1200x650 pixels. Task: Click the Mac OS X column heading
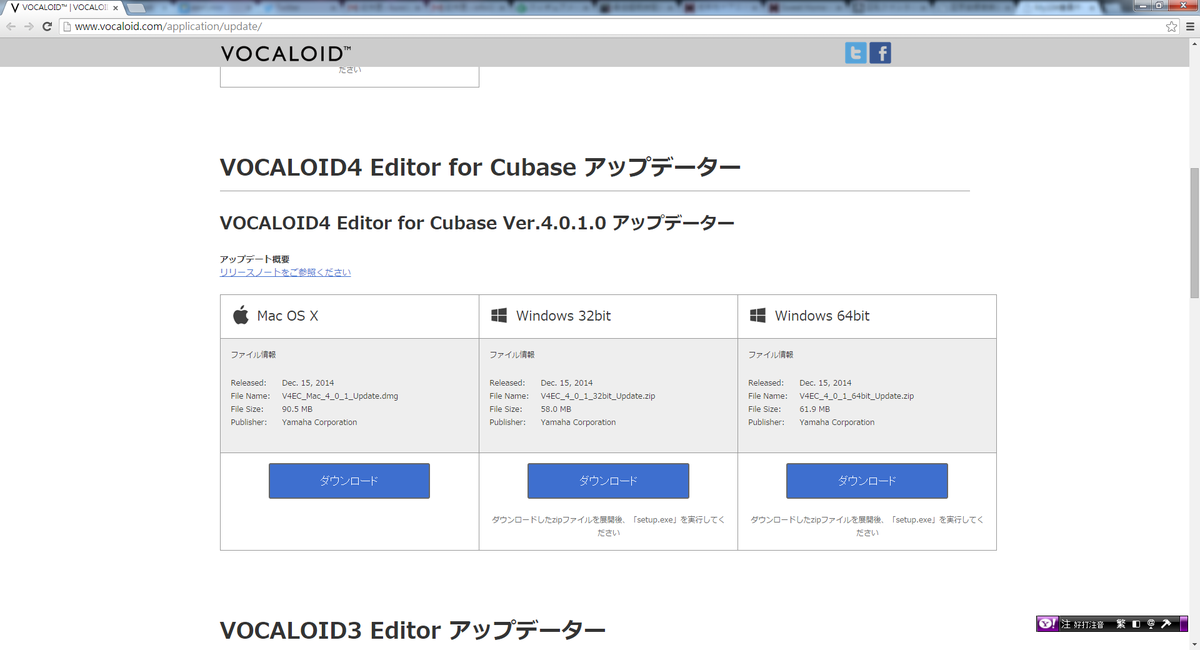coord(288,315)
